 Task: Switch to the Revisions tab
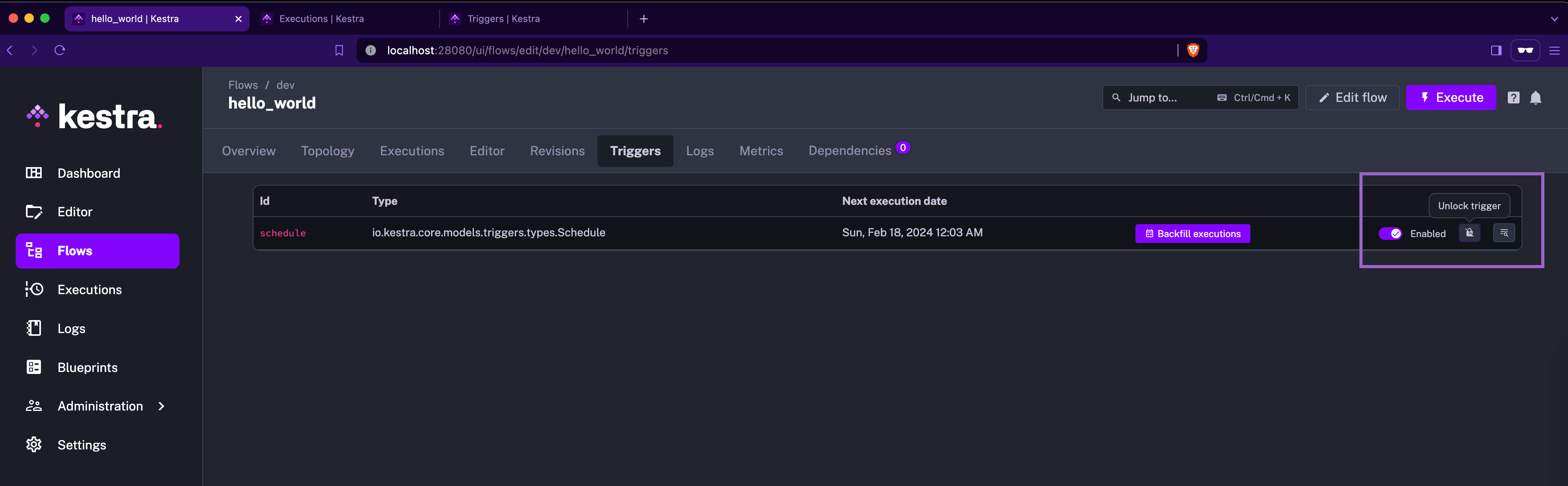point(557,151)
